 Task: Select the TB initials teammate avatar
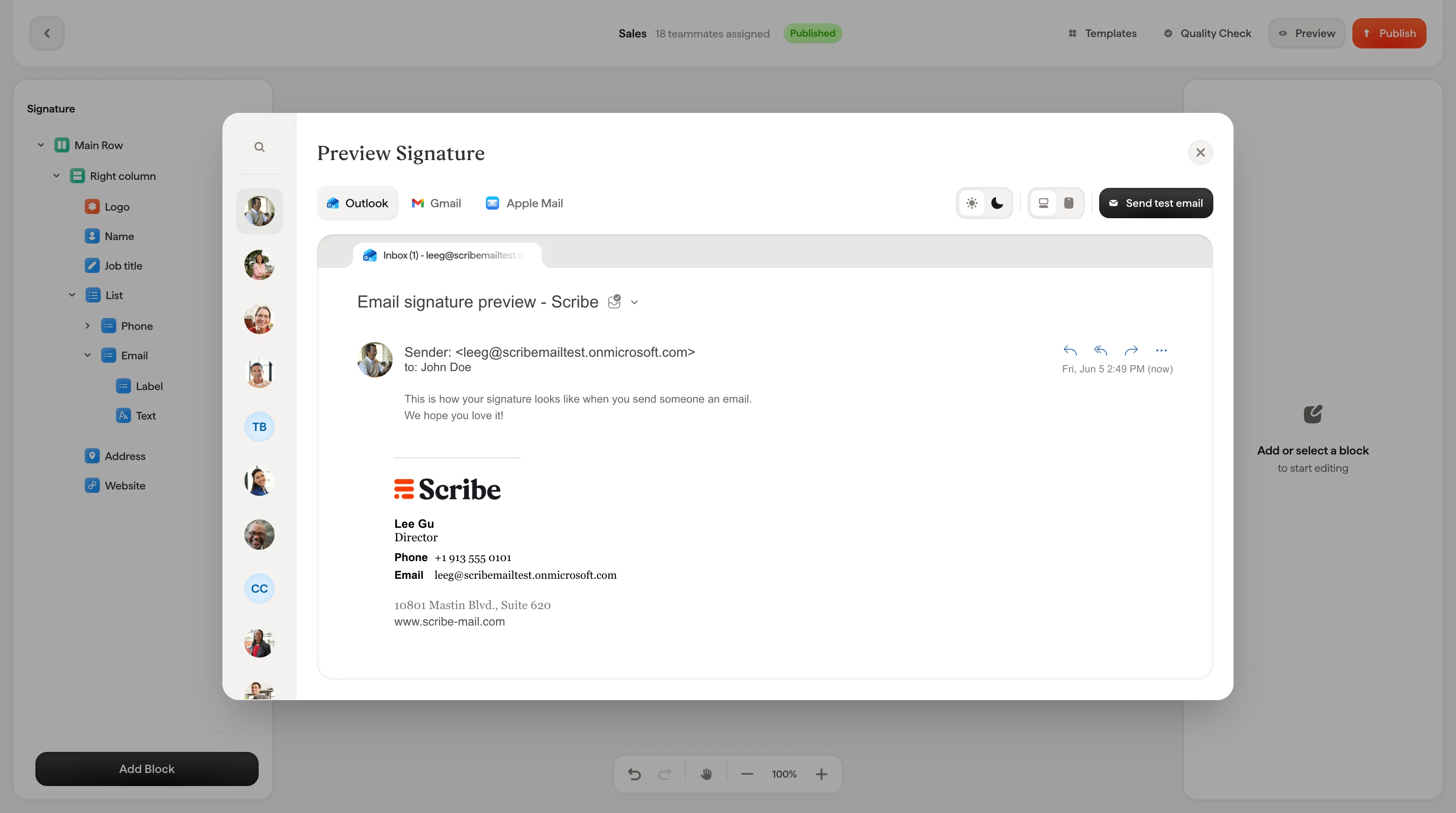[x=260, y=427]
